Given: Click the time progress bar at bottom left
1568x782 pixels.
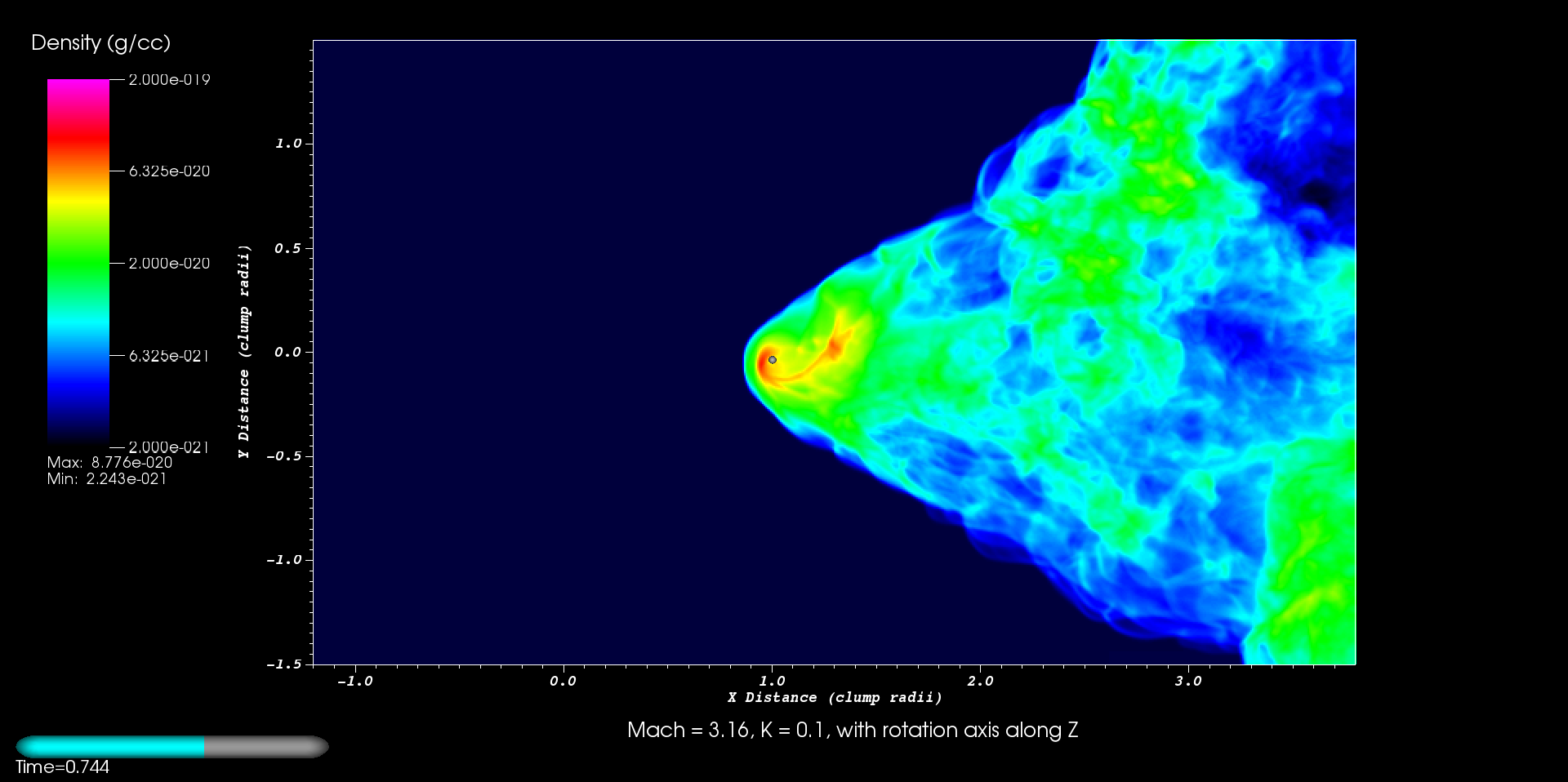Looking at the screenshot, I should click(172, 747).
